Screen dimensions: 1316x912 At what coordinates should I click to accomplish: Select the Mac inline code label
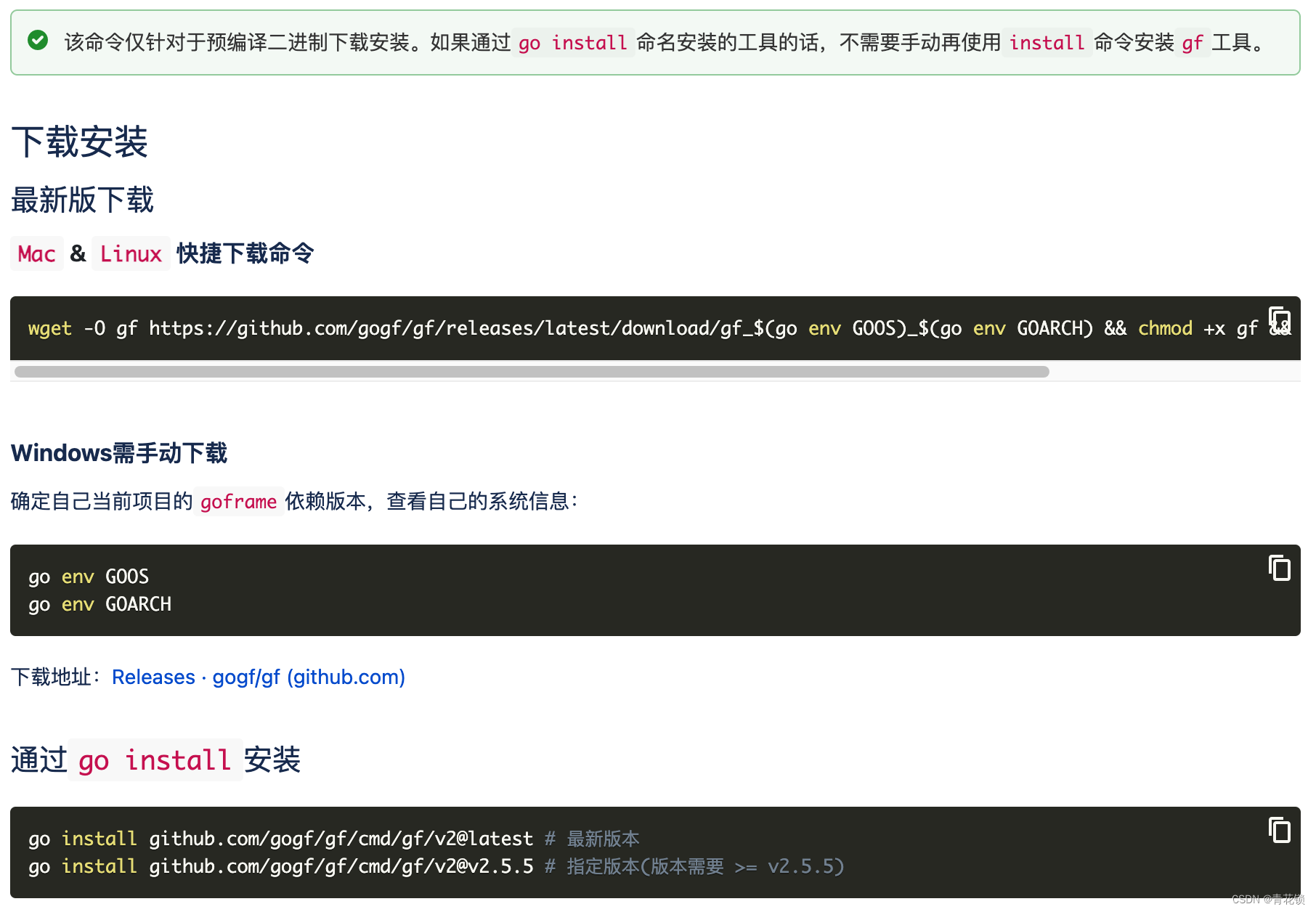pos(37,253)
